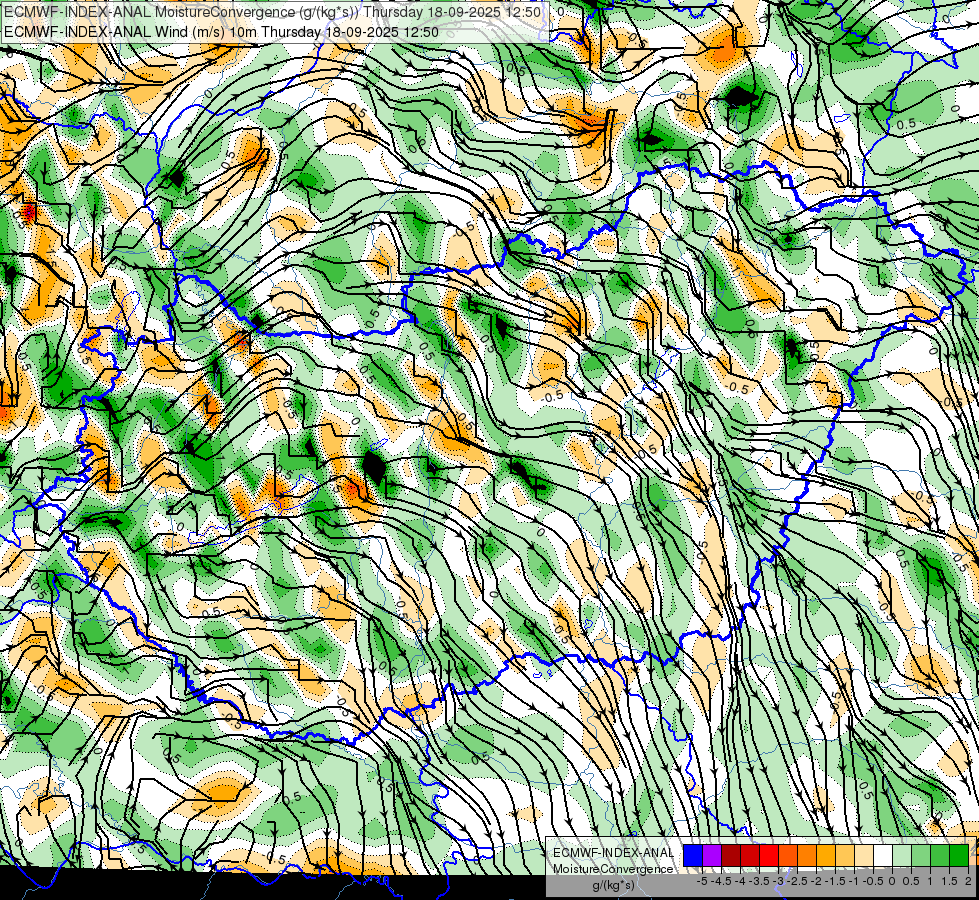Click the legend MoistureConvergence label
The width and height of the screenshot is (979, 900).
(x=613, y=869)
